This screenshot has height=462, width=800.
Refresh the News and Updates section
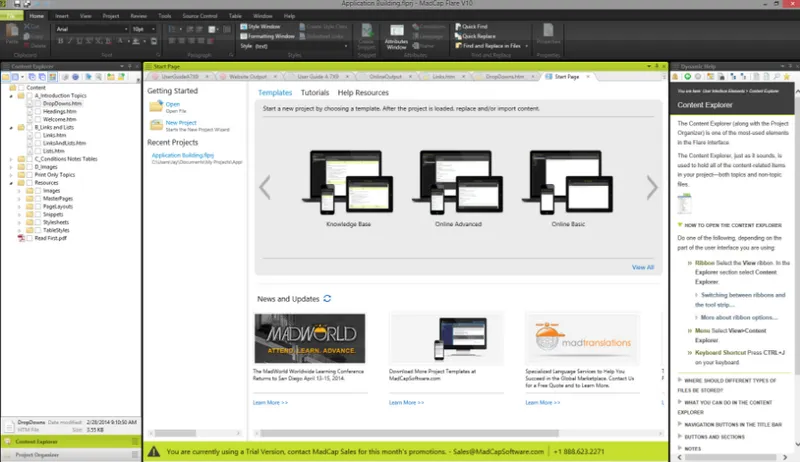(x=327, y=298)
